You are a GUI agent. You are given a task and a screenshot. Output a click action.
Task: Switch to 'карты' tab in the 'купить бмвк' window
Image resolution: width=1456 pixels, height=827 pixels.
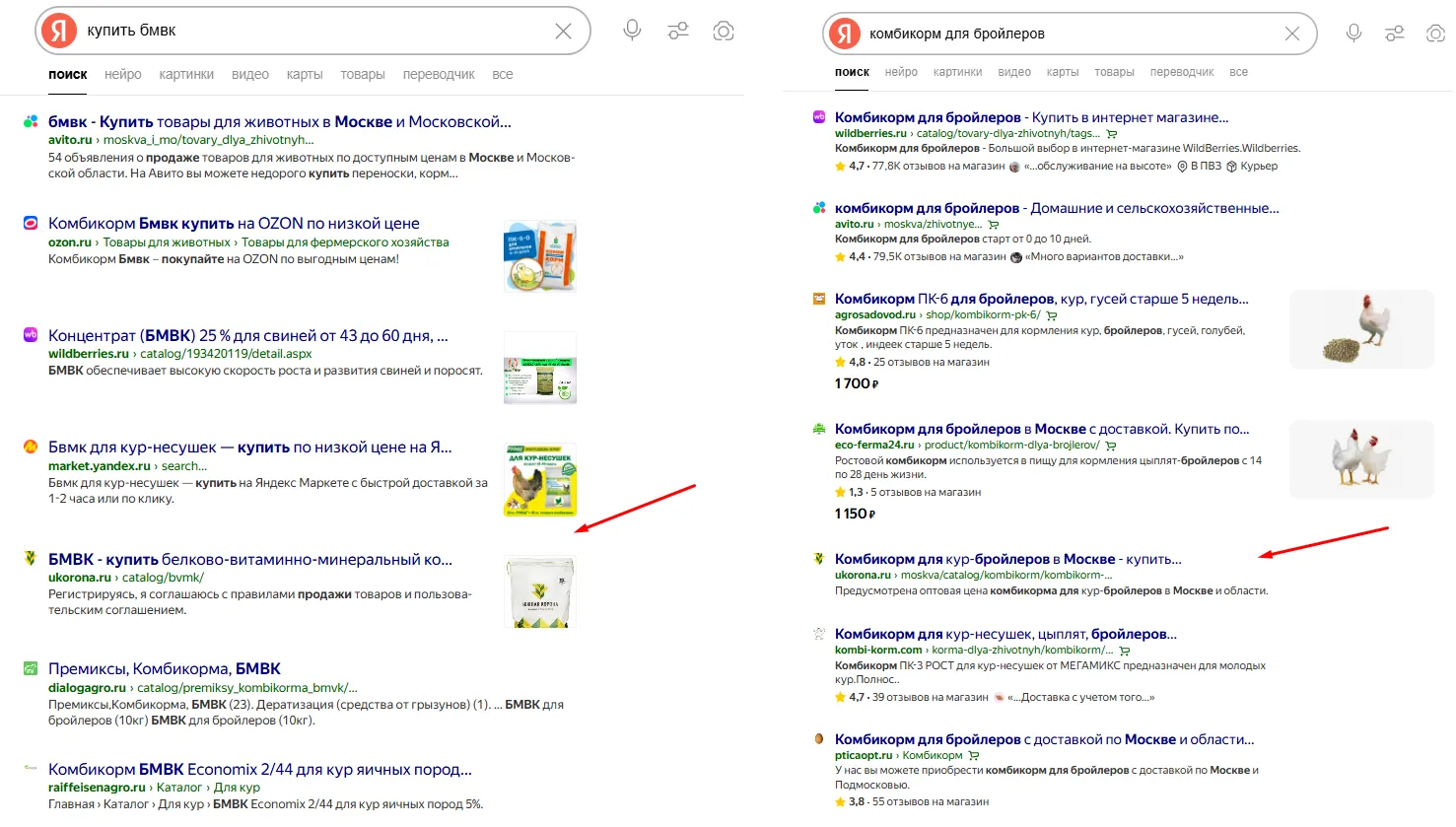[x=305, y=74]
